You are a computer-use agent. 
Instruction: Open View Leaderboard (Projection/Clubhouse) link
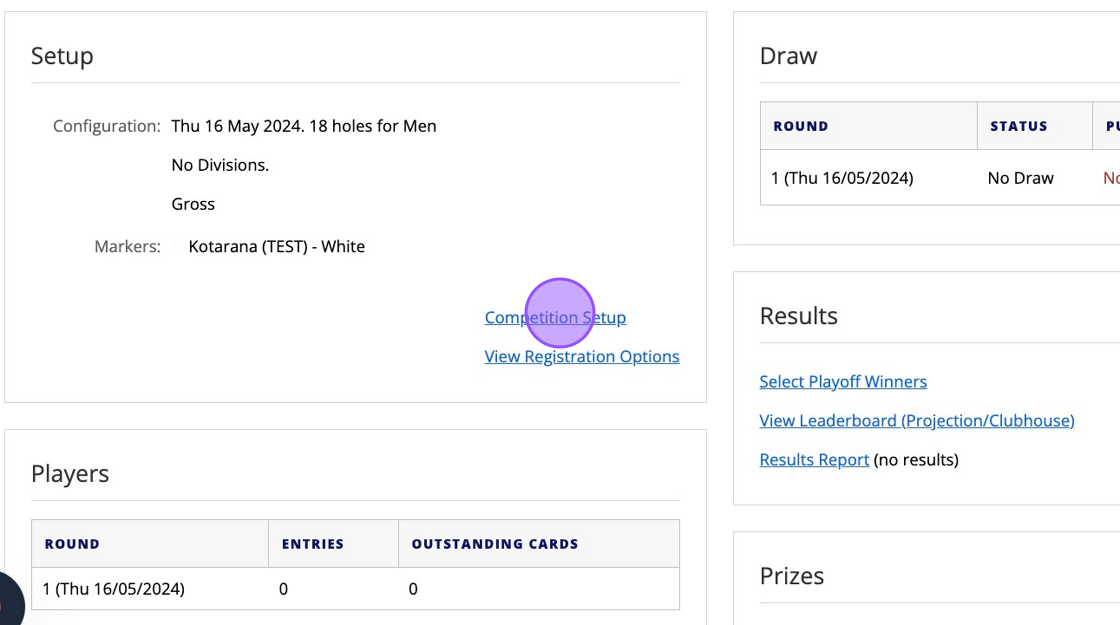tap(916, 421)
